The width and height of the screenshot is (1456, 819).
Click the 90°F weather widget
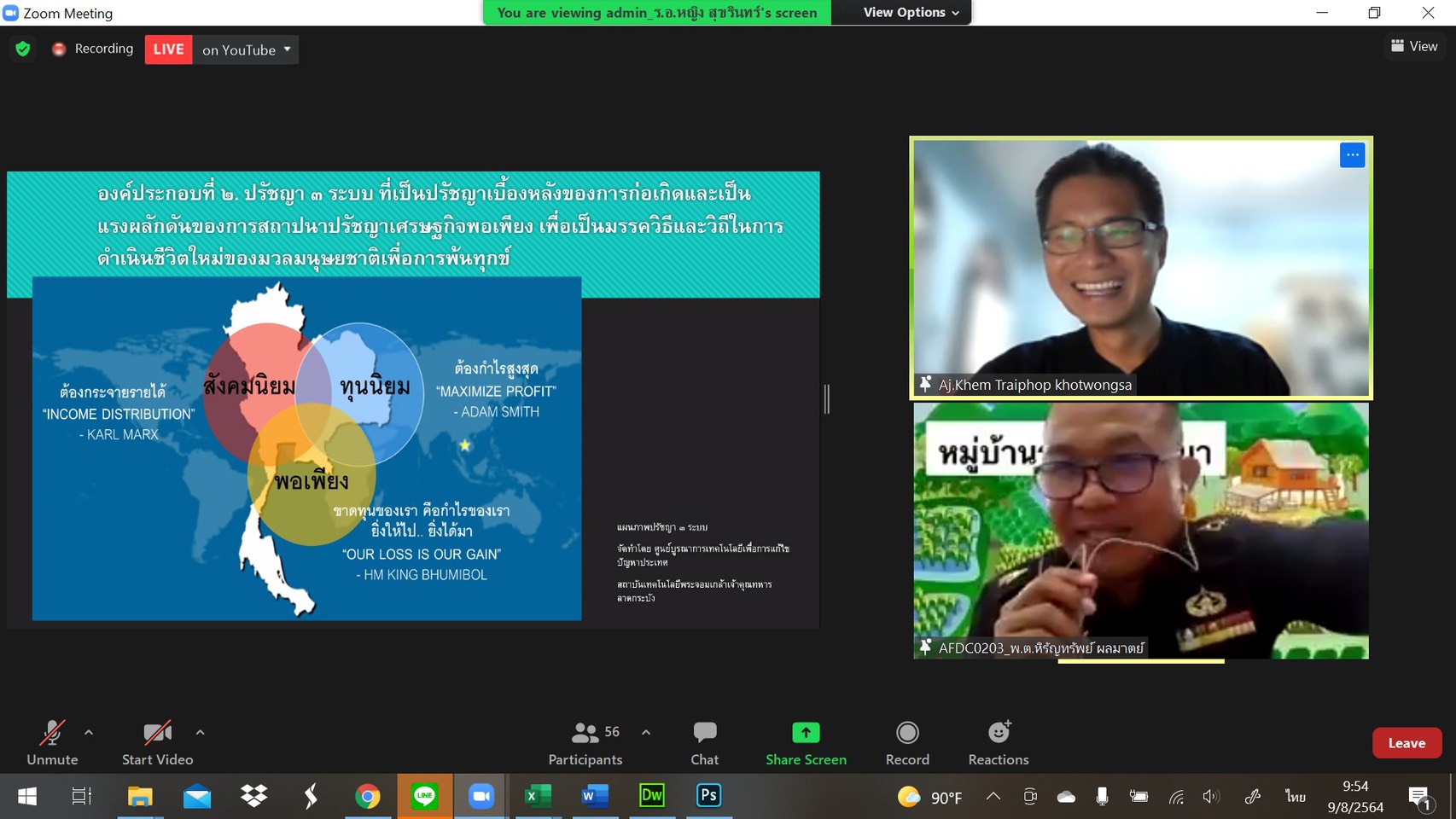click(930, 797)
